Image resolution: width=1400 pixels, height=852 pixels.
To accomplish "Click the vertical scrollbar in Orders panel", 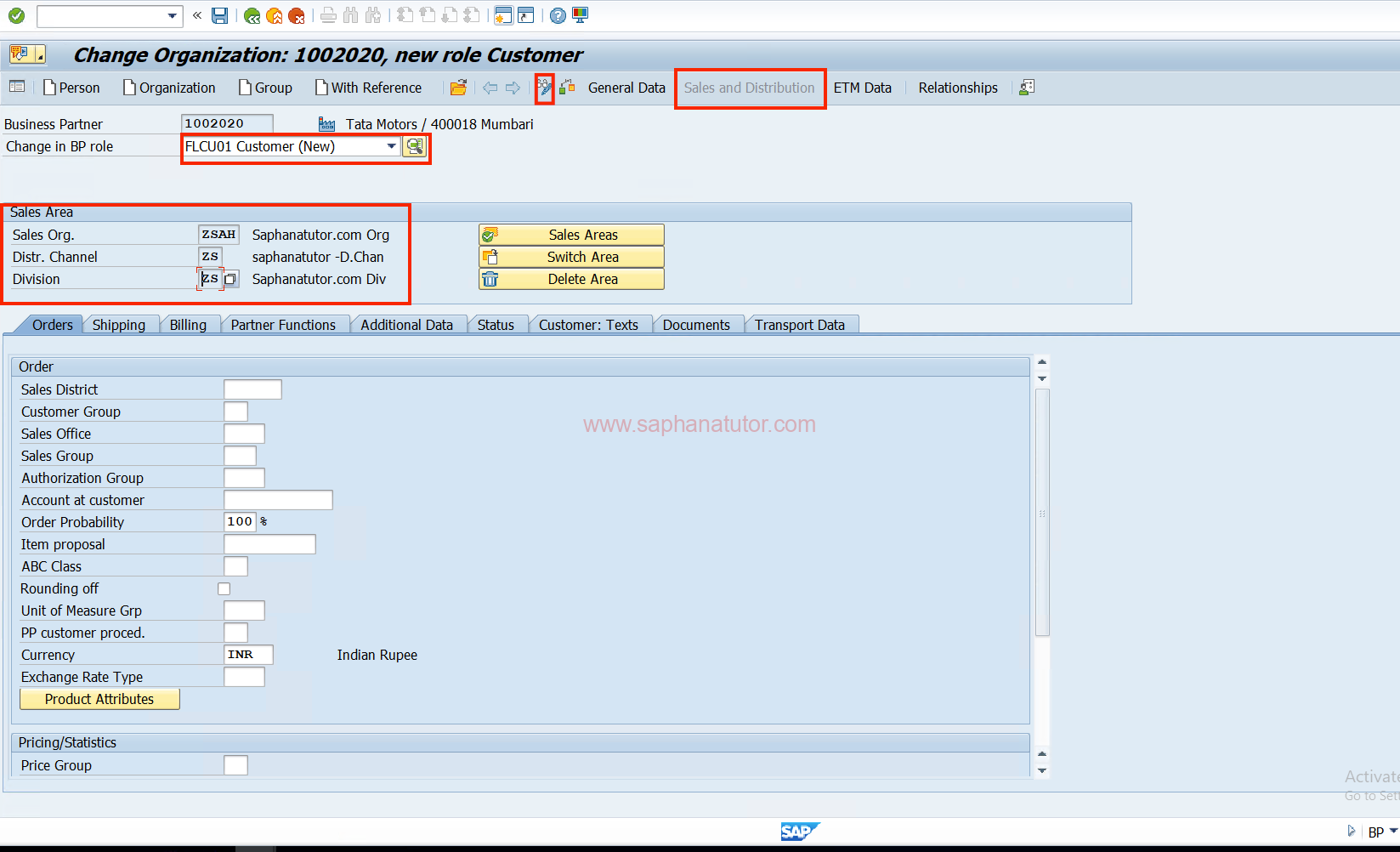I will (1042, 513).
